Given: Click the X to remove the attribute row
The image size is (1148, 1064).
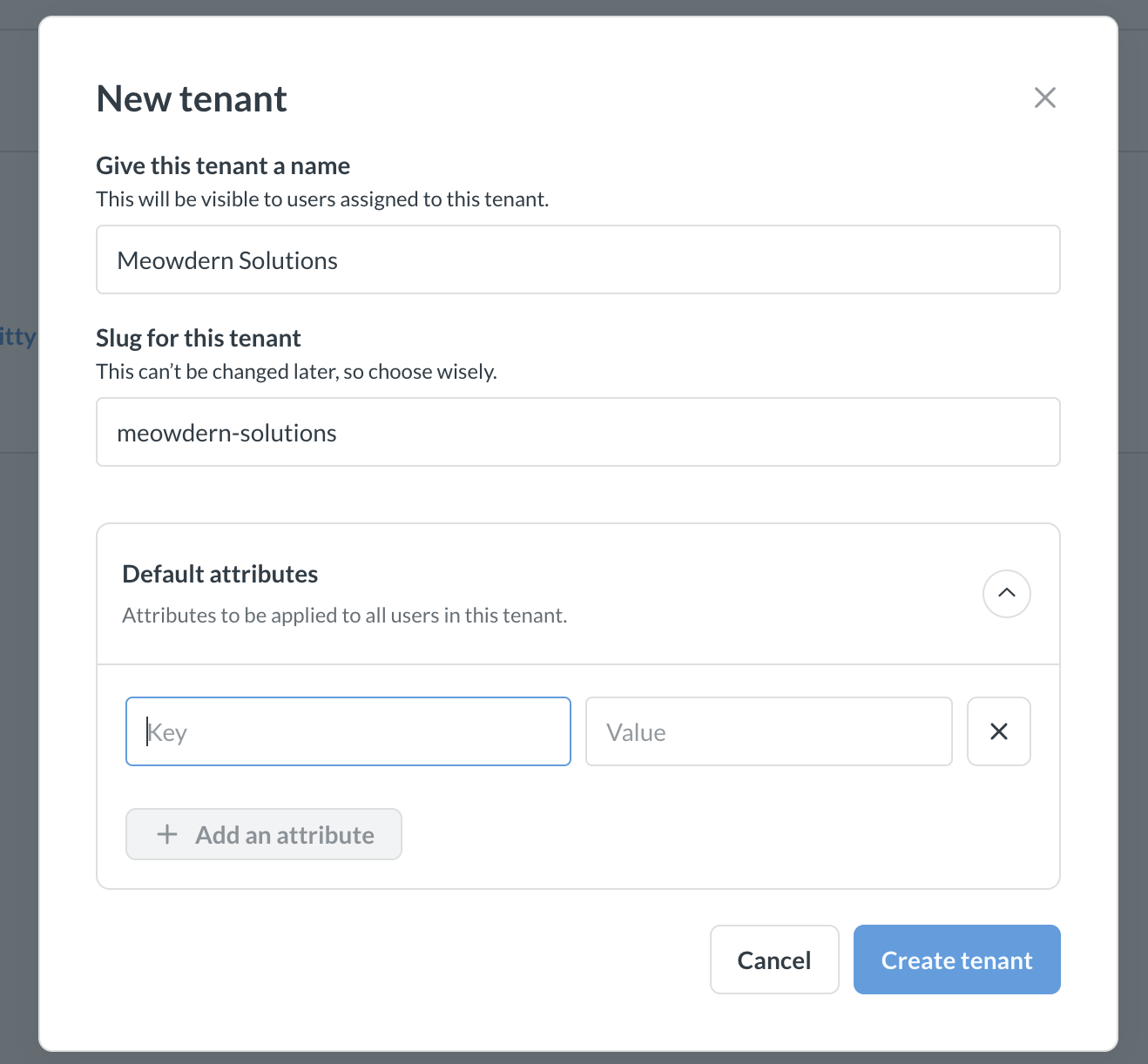Looking at the screenshot, I should coord(998,731).
